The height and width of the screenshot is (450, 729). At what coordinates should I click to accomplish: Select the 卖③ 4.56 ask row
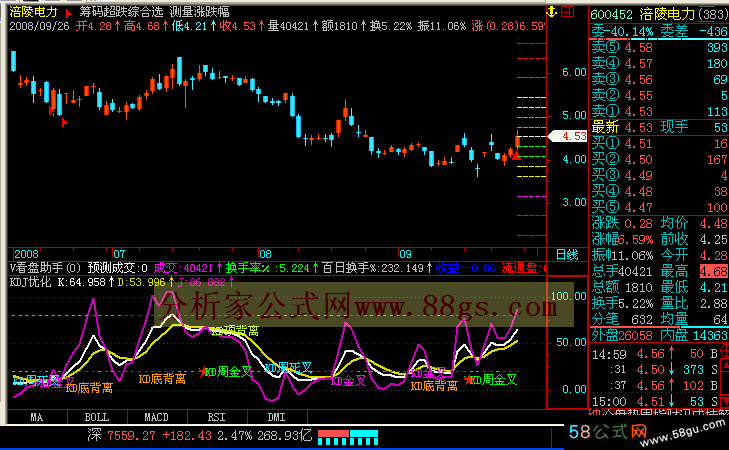(659, 79)
